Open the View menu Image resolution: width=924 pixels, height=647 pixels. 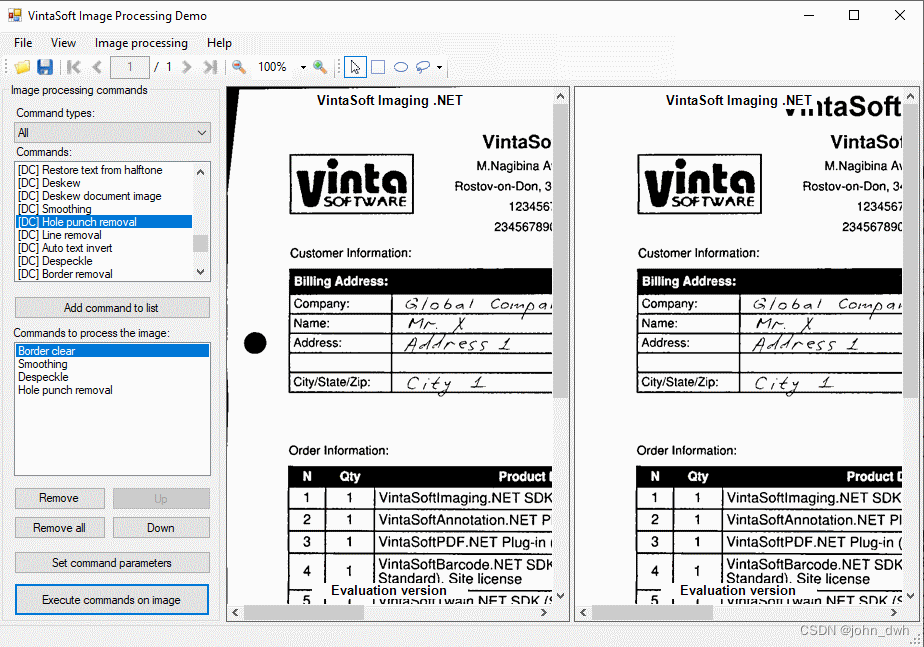click(x=63, y=43)
